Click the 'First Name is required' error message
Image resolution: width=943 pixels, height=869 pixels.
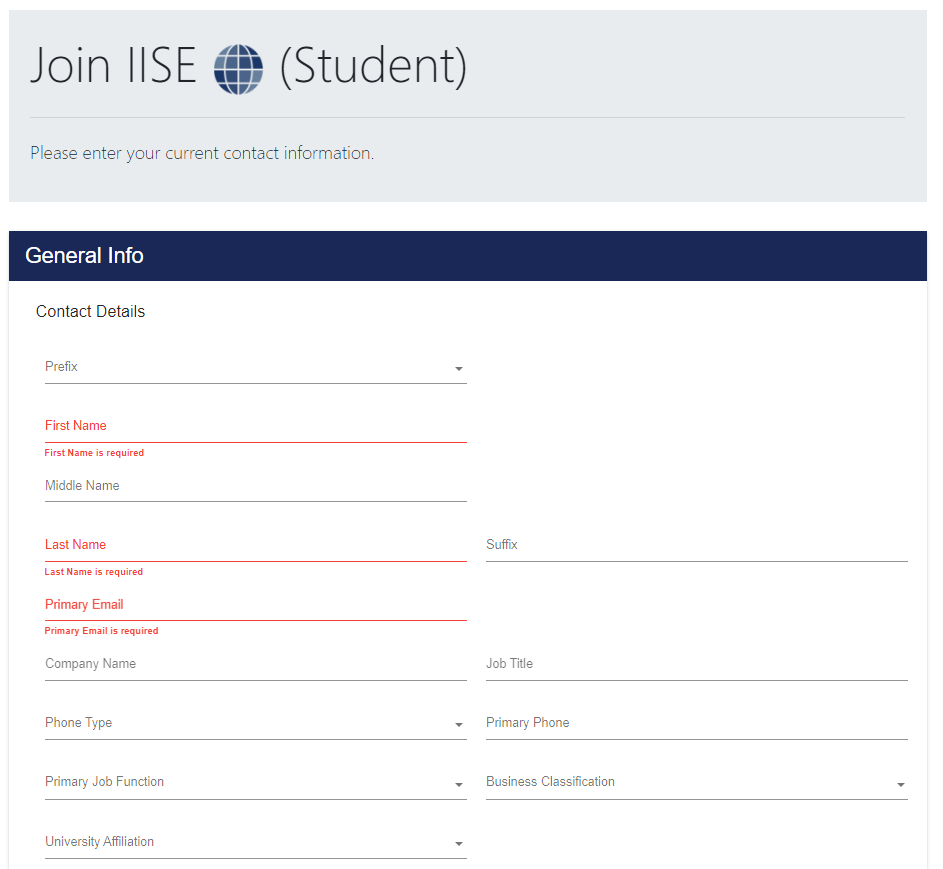[94, 453]
